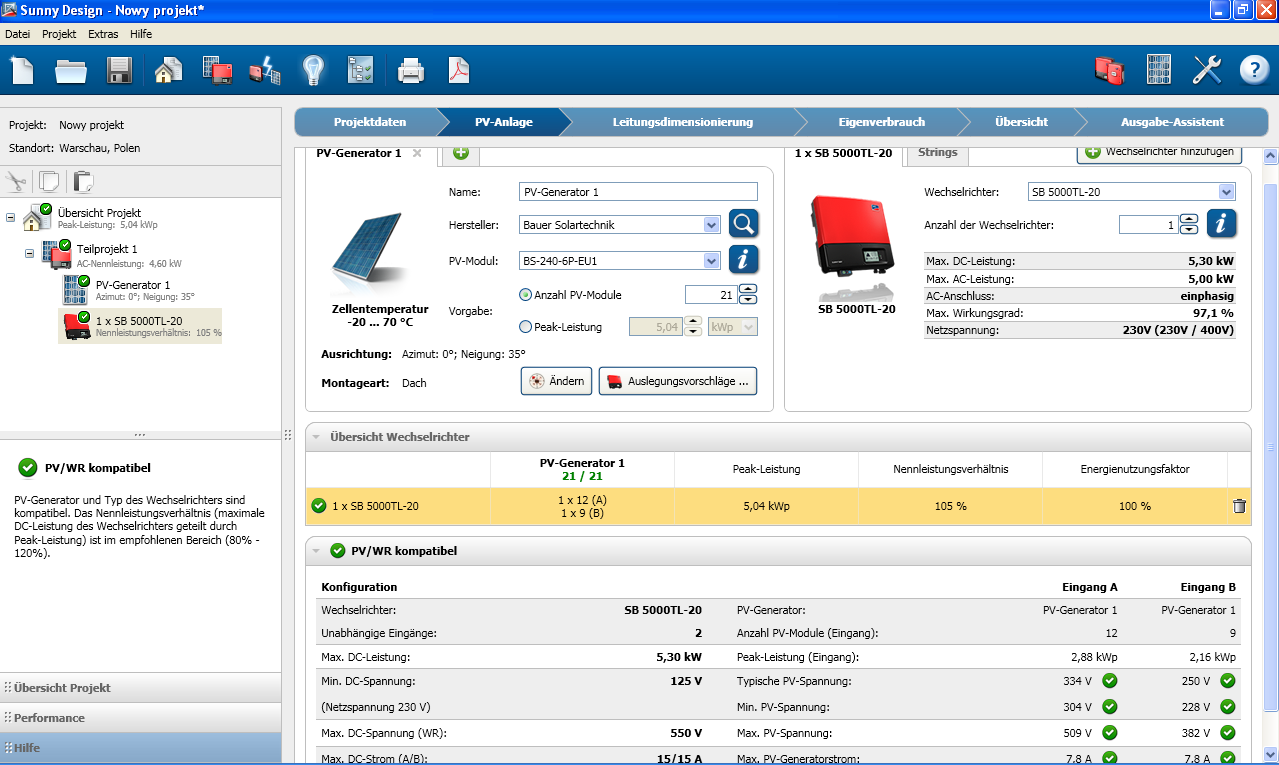The image size is (1279, 765).
Task: Click the paste clipboard icon
Action: tap(83, 181)
